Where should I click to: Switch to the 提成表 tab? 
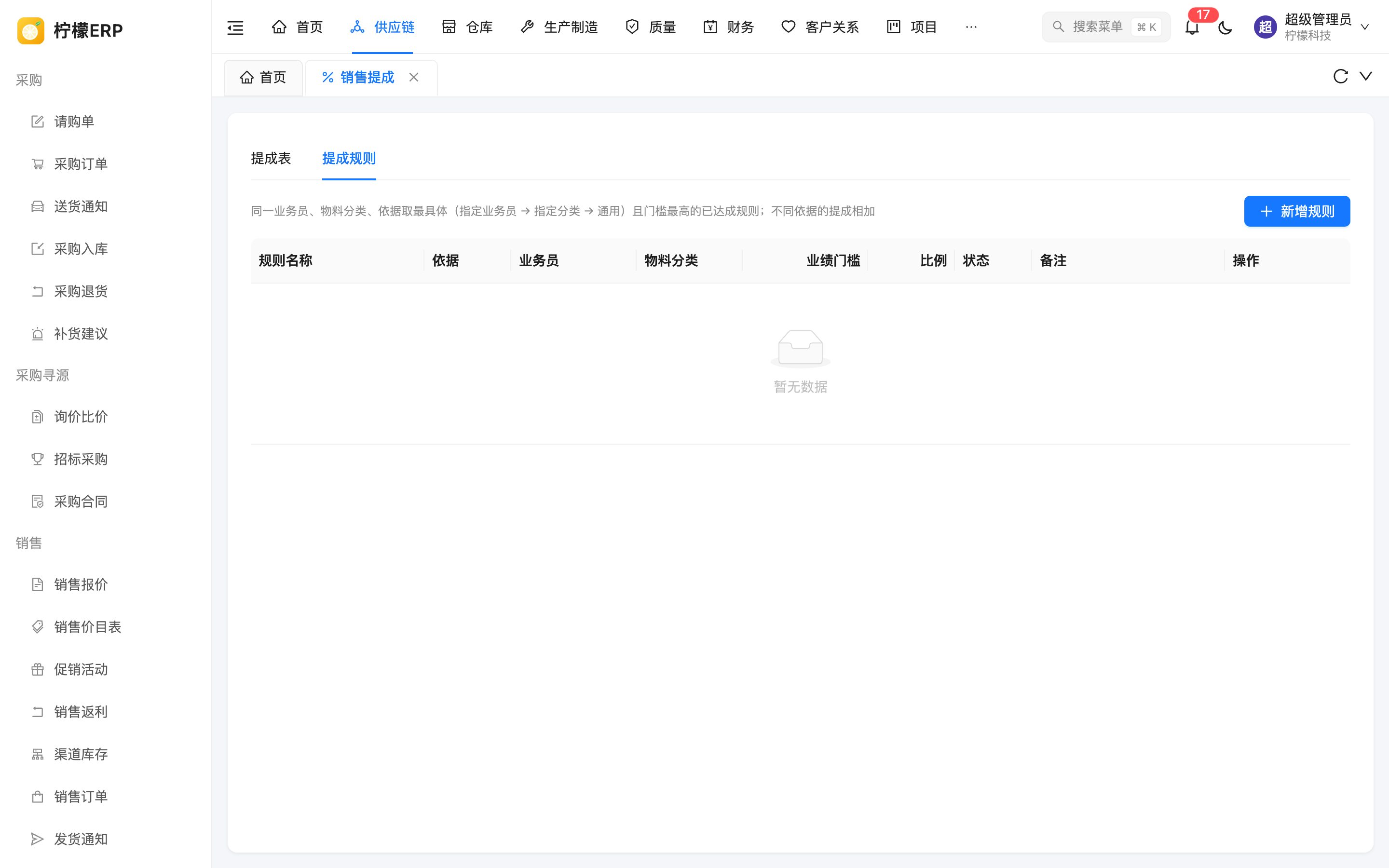[x=271, y=159]
